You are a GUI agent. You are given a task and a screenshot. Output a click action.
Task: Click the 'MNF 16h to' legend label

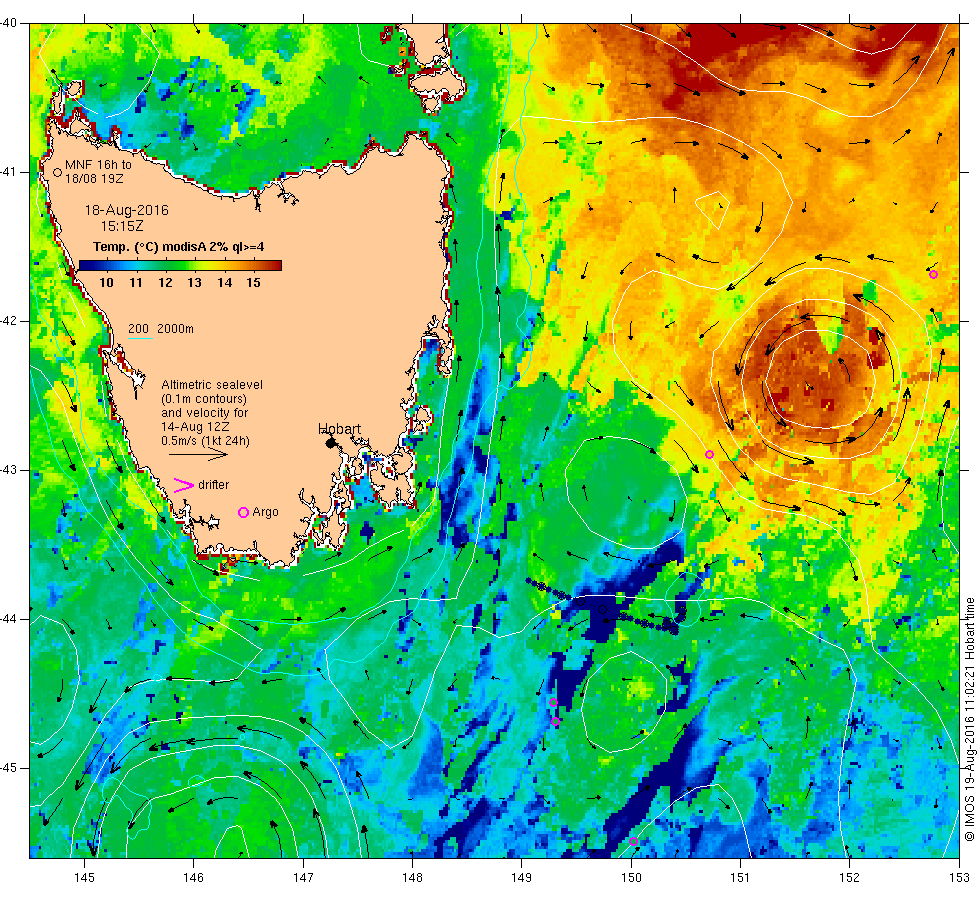[98, 165]
